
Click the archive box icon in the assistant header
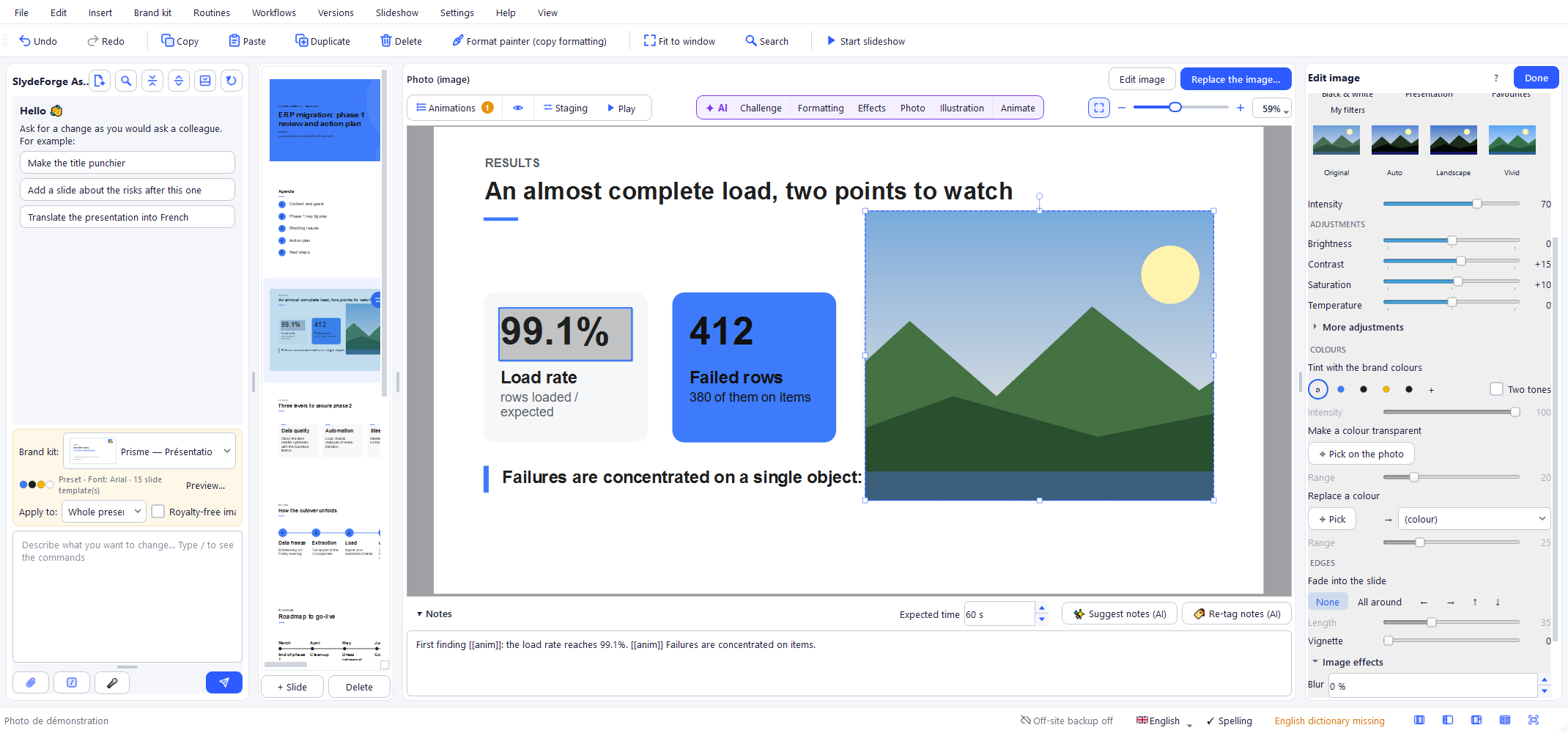click(x=205, y=81)
